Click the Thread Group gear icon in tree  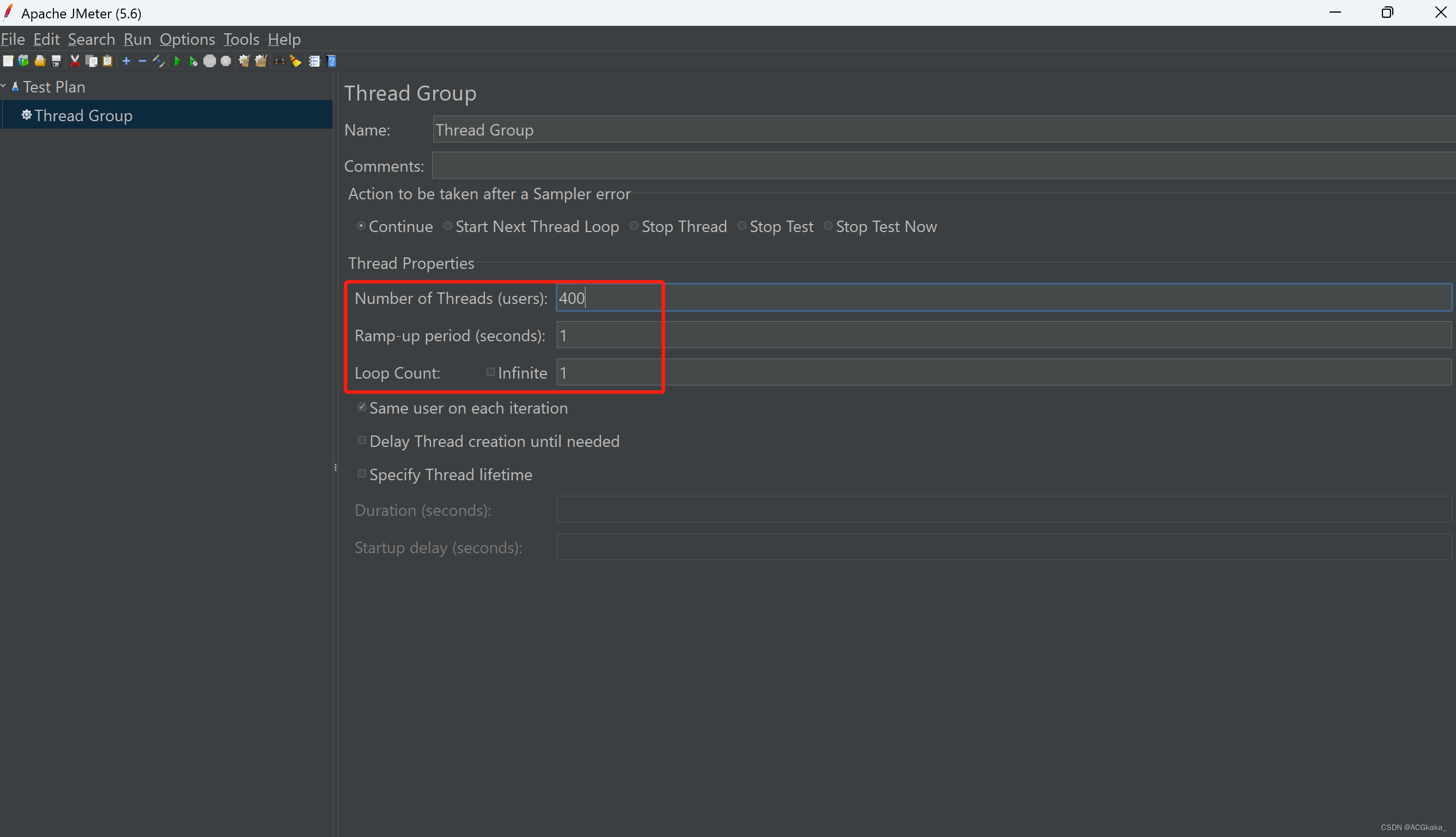pos(26,115)
